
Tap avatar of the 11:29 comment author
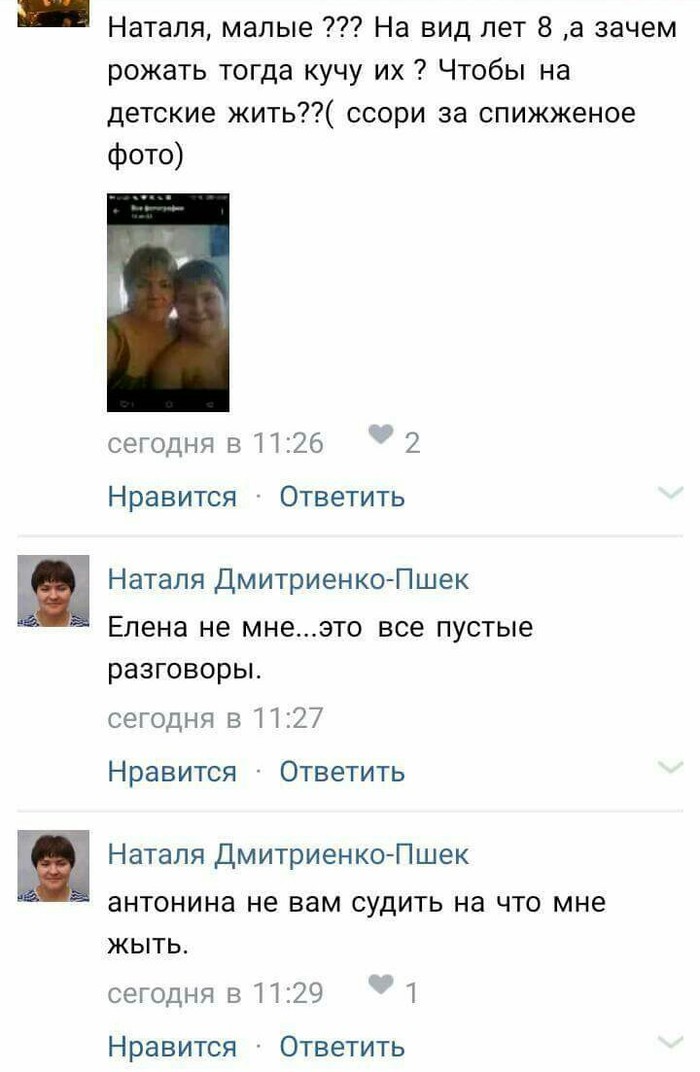[53, 866]
